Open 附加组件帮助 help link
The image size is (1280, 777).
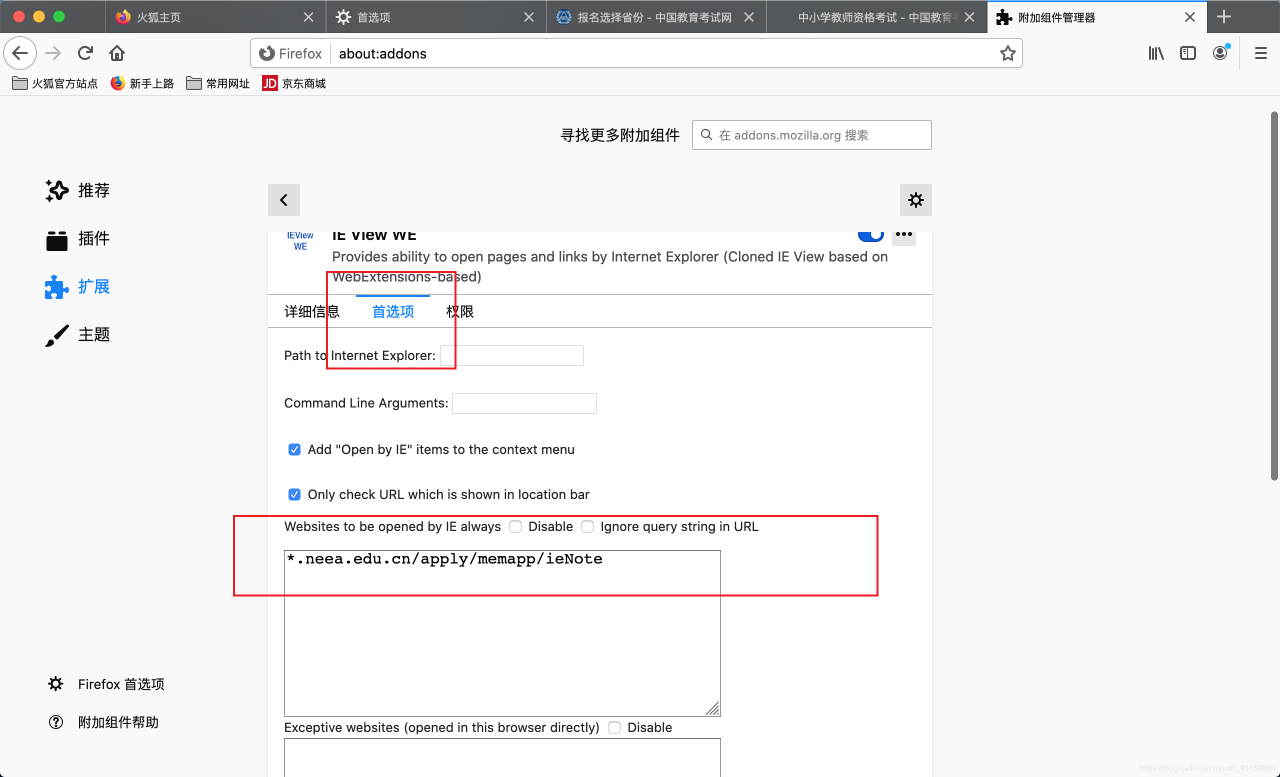click(104, 722)
